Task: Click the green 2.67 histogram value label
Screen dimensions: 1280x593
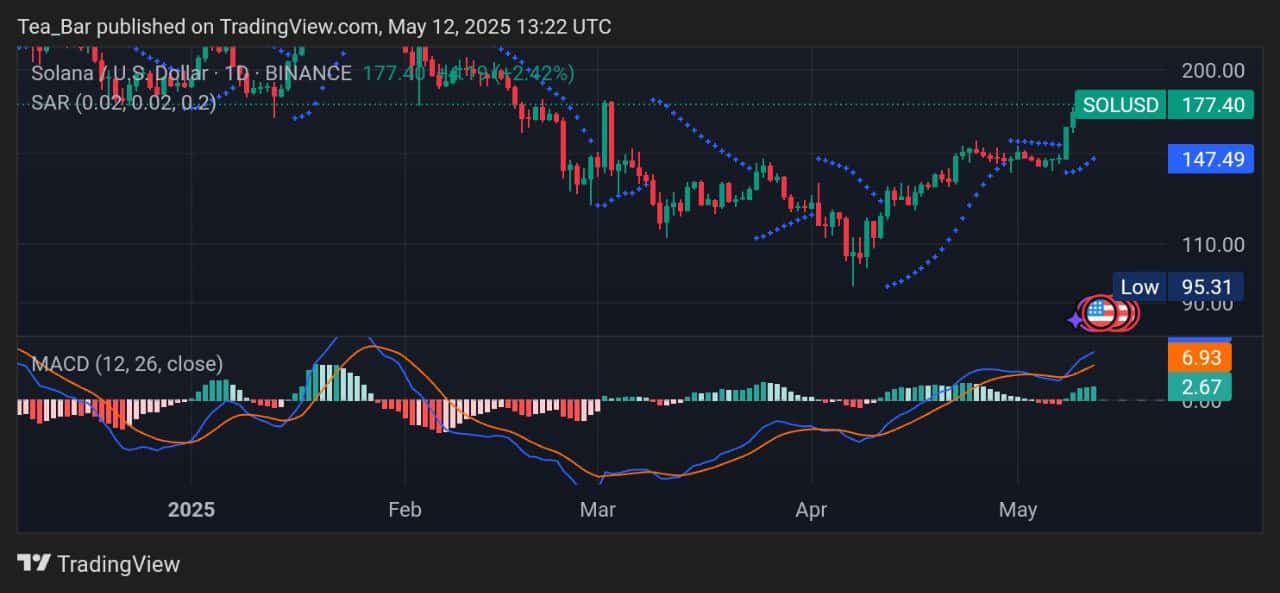Action: click(x=1199, y=387)
